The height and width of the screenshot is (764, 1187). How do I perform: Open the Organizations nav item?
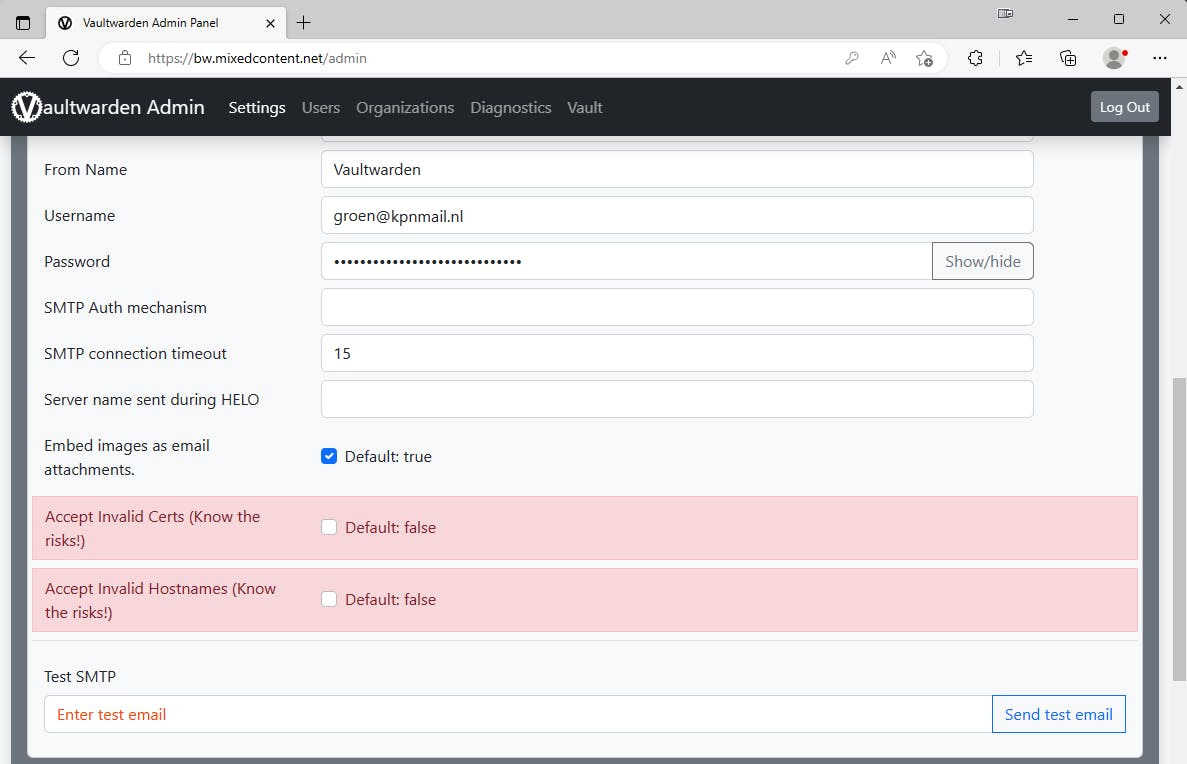(x=405, y=108)
